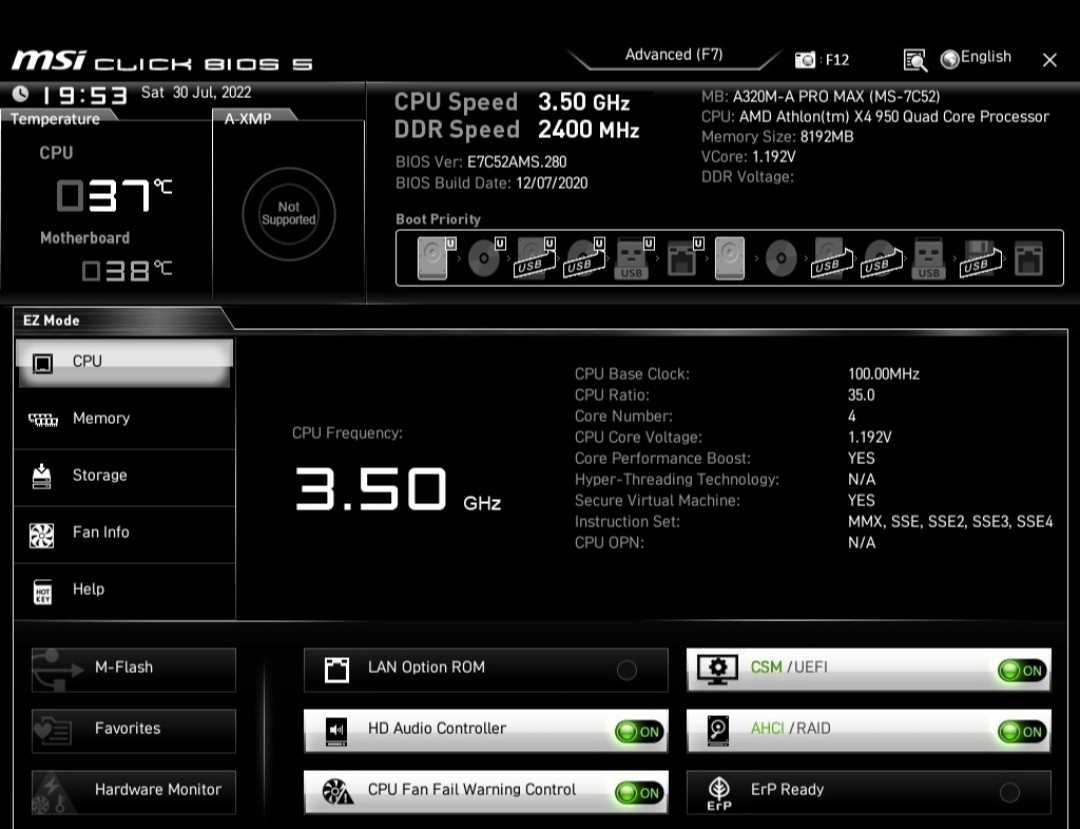
Task: Open the BIOS search magnifier icon
Action: [915, 60]
